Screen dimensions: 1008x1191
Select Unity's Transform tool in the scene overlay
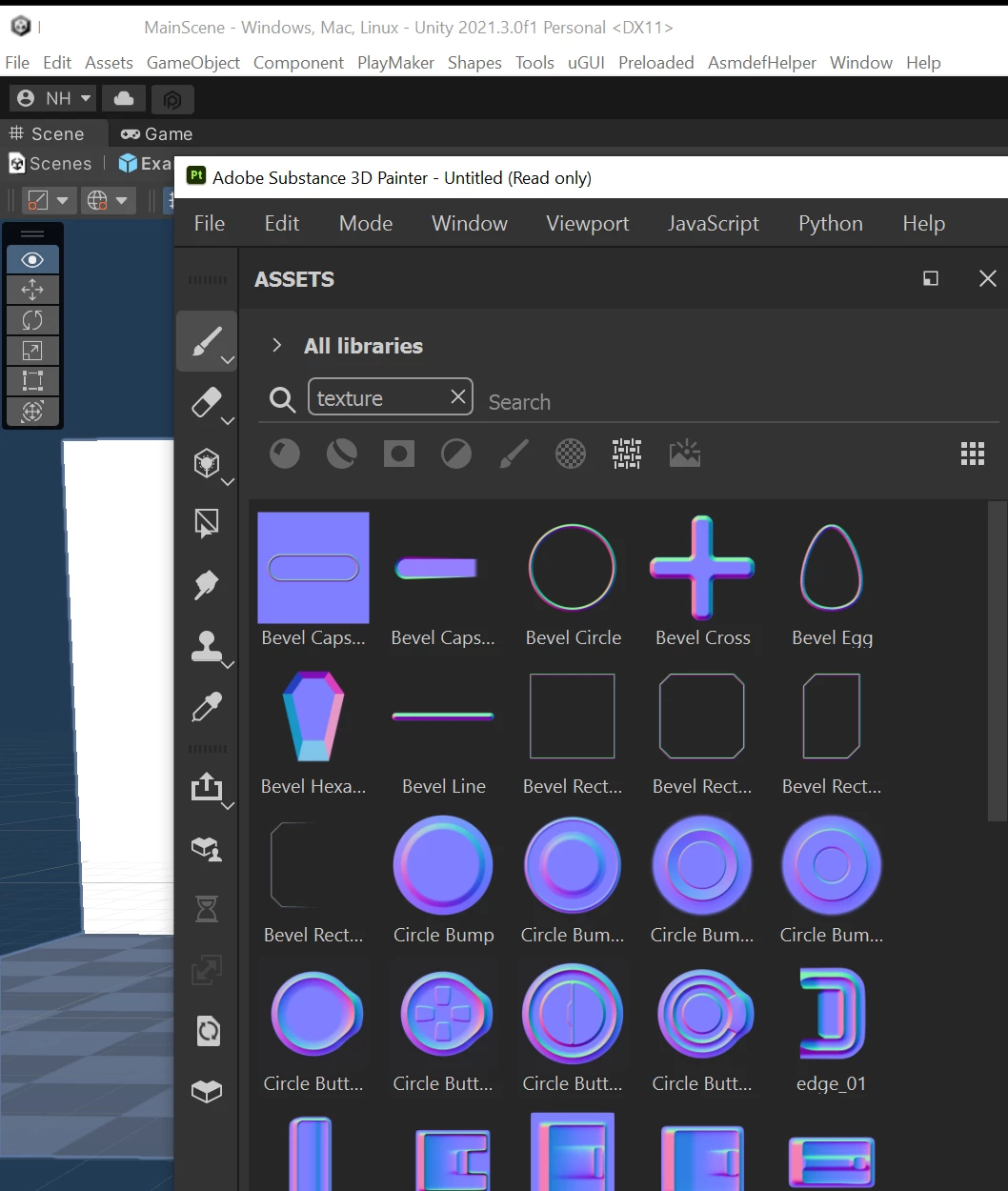click(32, 412)
